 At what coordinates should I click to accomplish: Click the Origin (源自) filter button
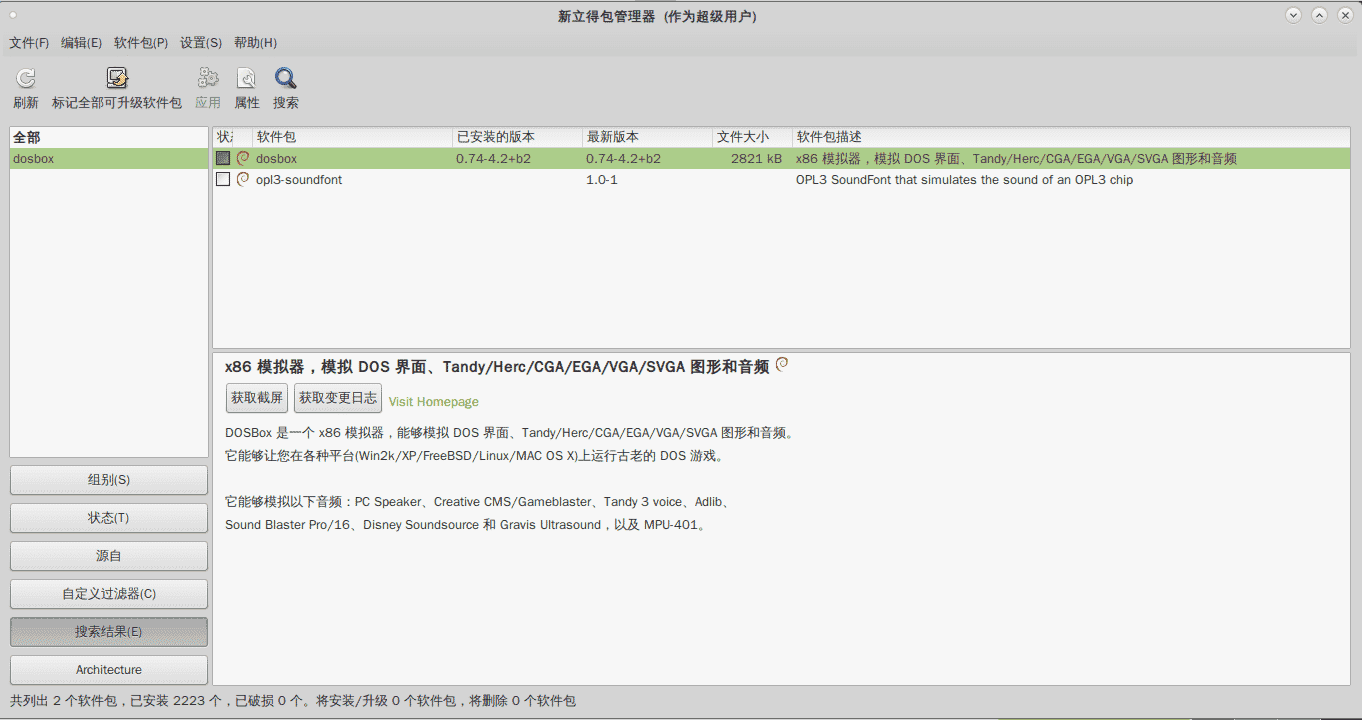point(109,556)
